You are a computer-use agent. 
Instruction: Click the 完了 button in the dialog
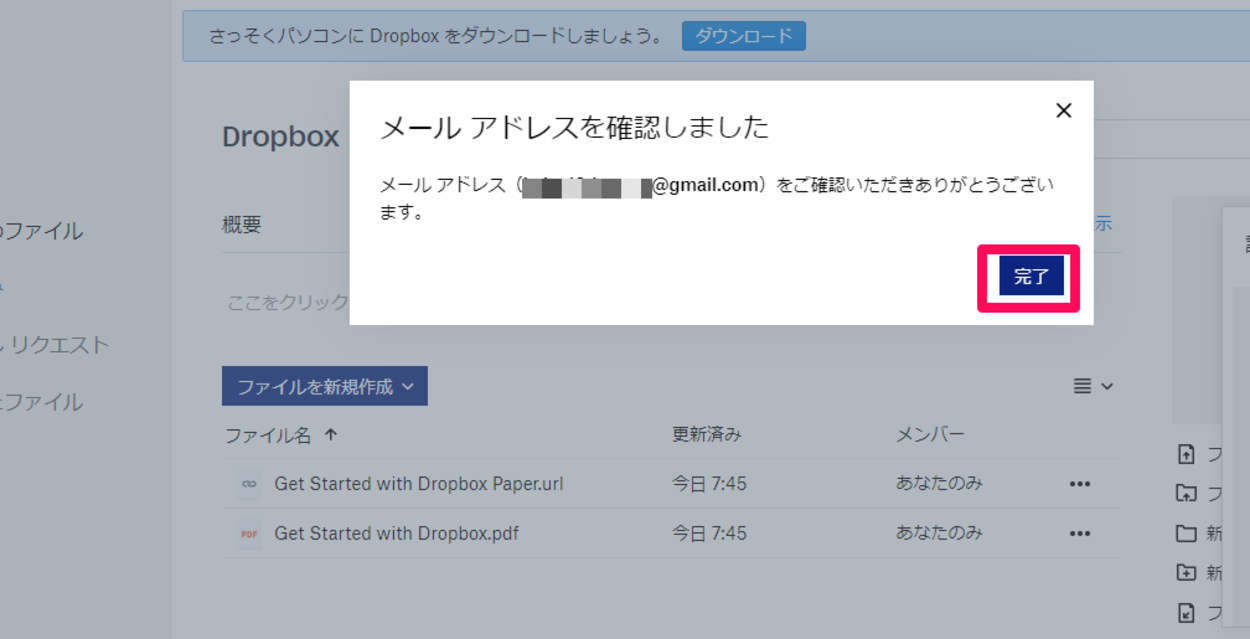coord(1031,277)
